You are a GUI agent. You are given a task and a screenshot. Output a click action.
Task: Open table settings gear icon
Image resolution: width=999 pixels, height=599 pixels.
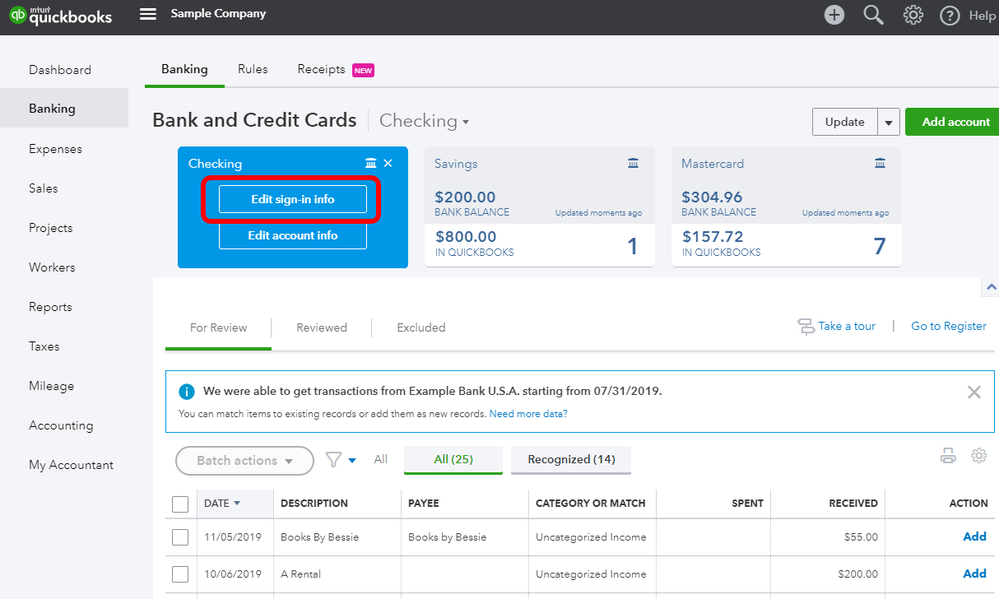pos(979,456)
